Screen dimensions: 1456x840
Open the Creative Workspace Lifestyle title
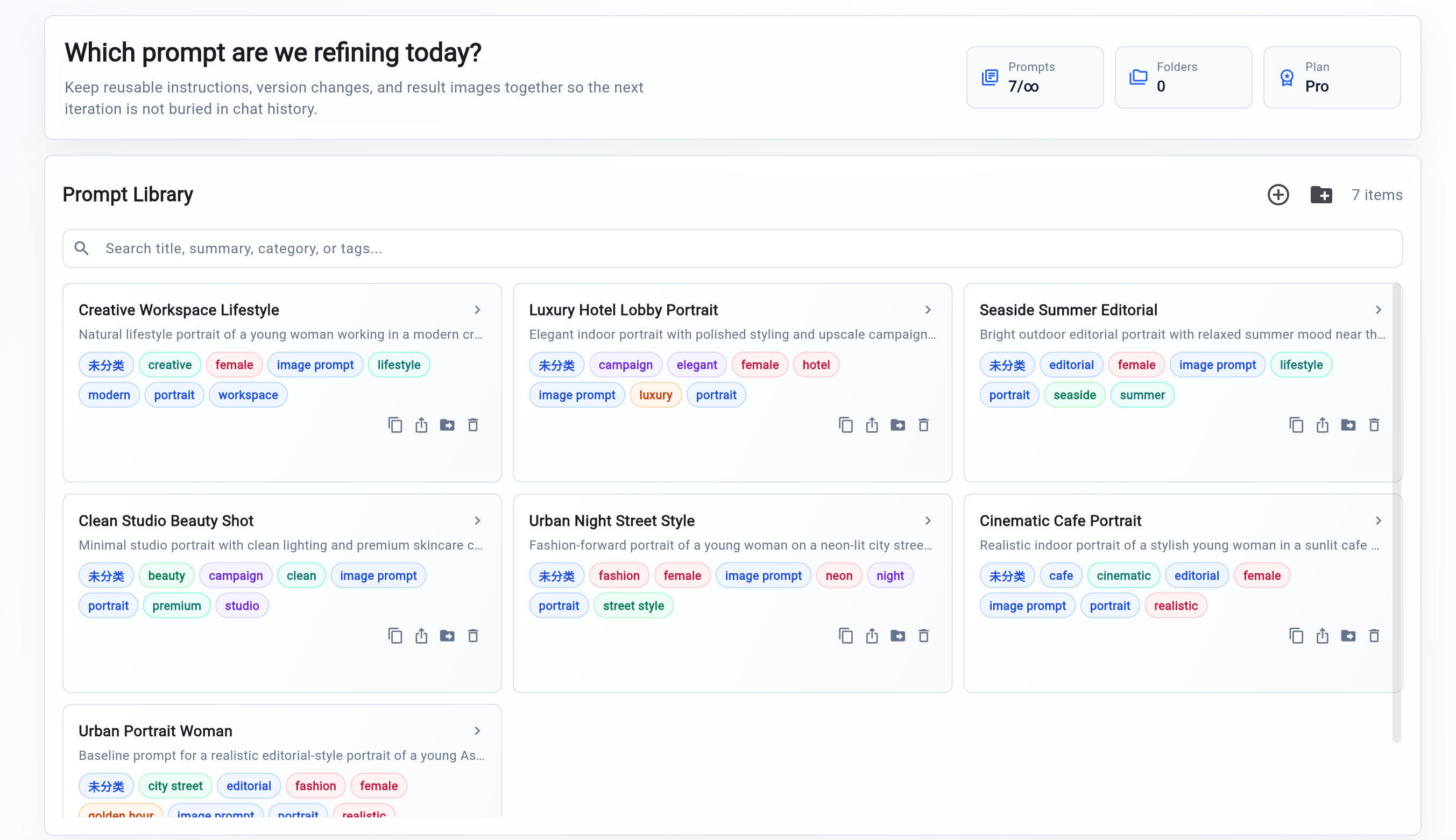click(x=179, y=310)
